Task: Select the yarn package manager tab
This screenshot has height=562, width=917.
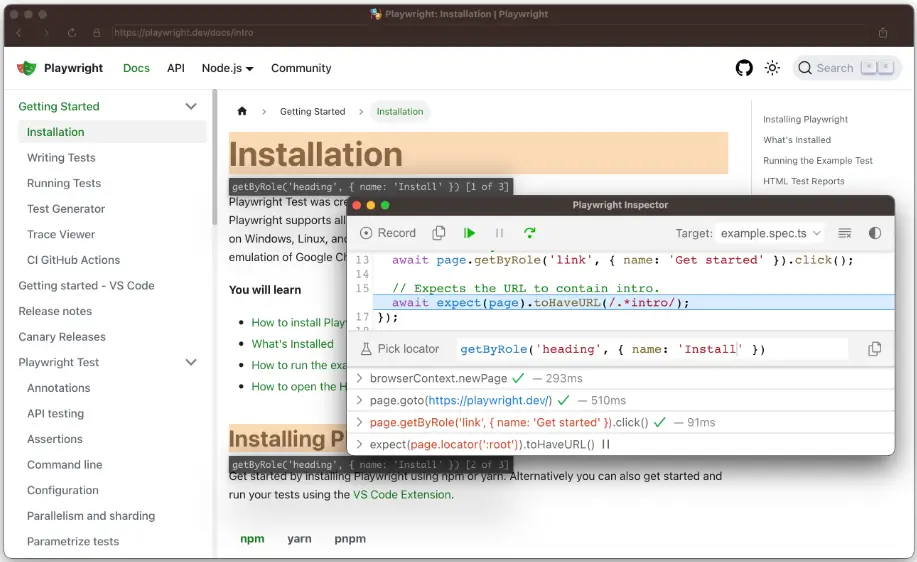Action: 299,538
